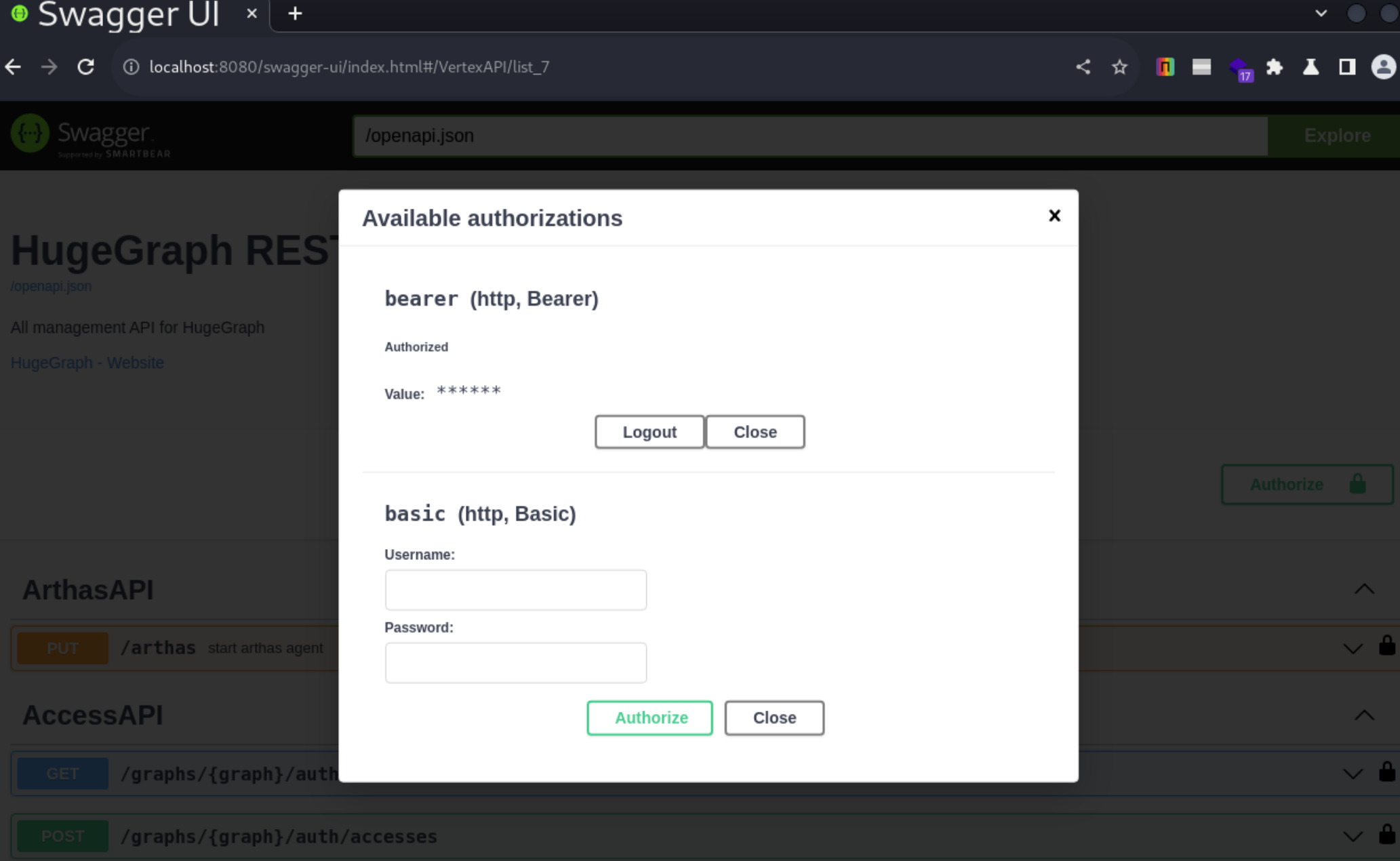This screenshot has height=861, width=1400.
Task: Click lock icon on POST auth/accesses row
Action: click(1386, 835)
